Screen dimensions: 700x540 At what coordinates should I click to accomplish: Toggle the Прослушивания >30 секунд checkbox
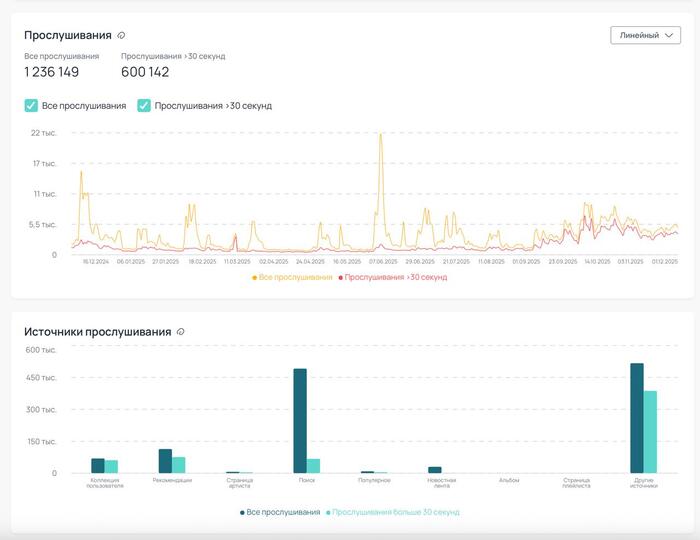144,105
